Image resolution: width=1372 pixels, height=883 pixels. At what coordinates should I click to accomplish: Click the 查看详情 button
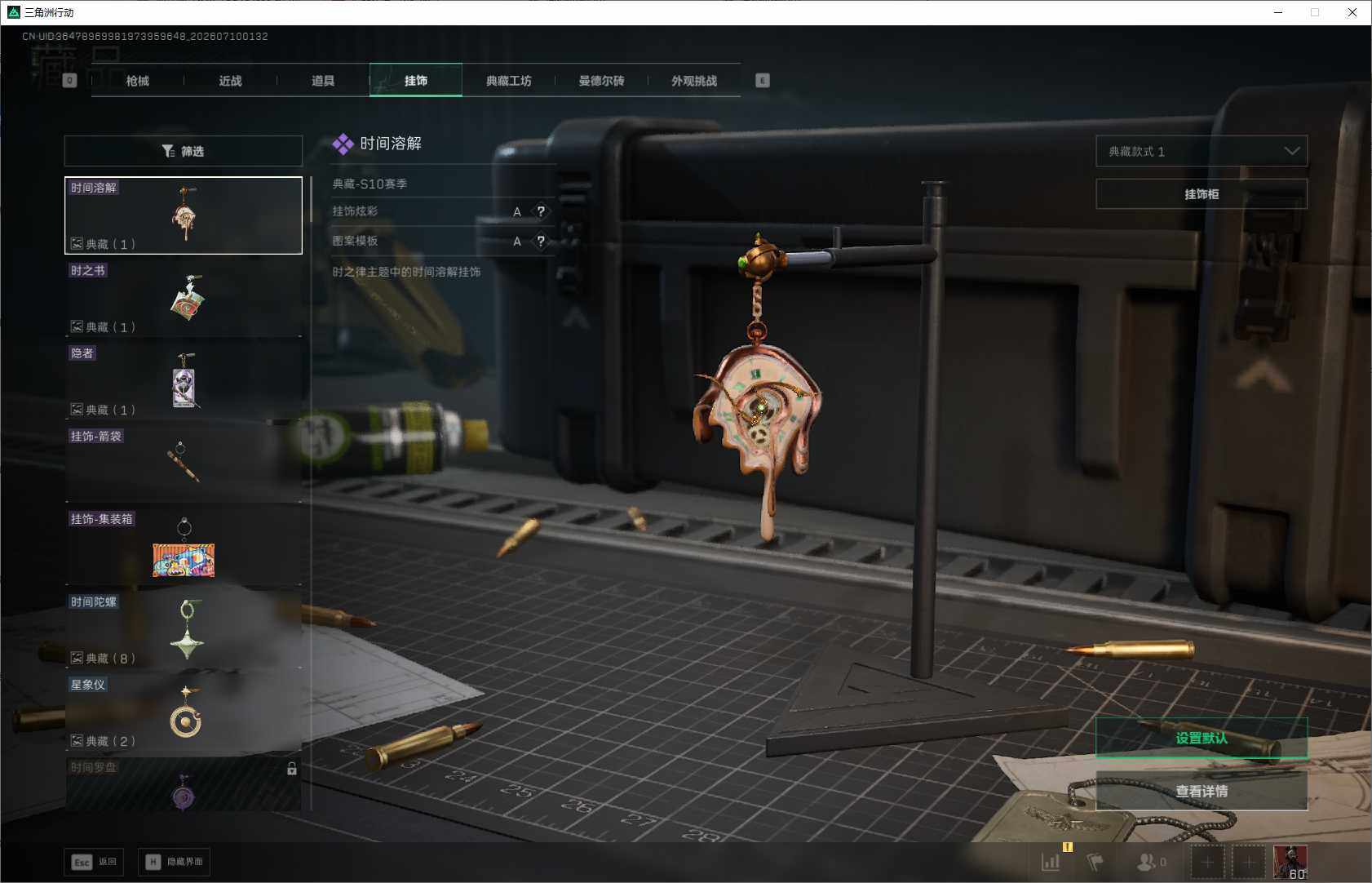pyautogui.click(x=1202, y=791)
